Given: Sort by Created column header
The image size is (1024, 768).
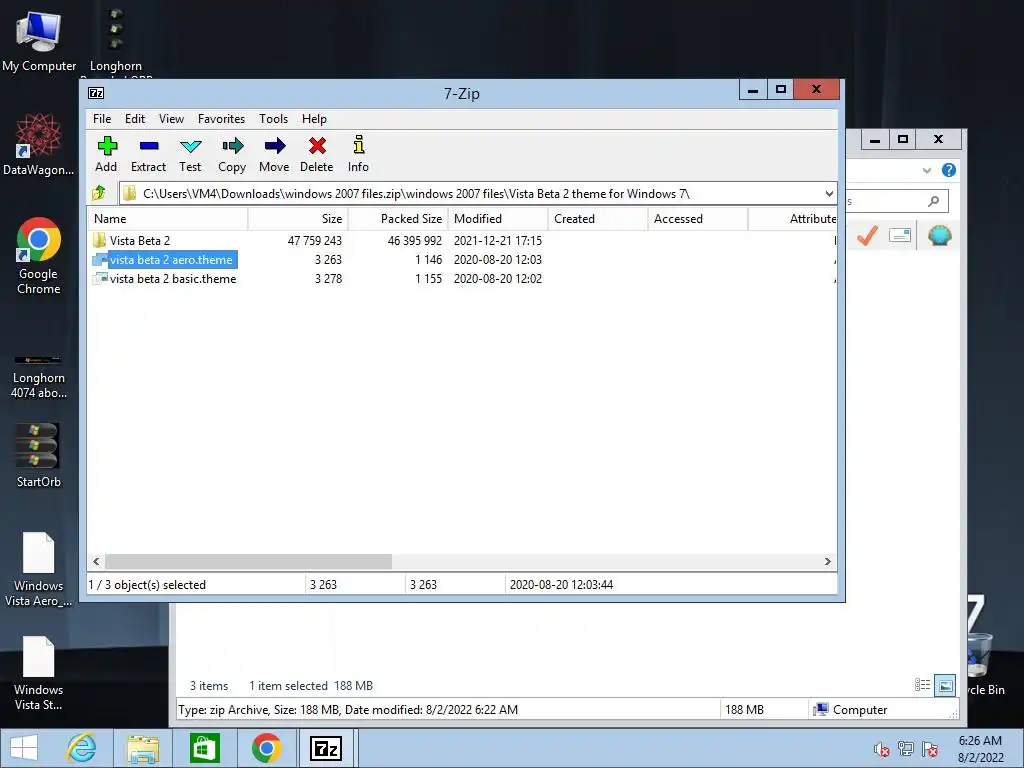Looking at the screenshot, I should [x=598, y=219].
